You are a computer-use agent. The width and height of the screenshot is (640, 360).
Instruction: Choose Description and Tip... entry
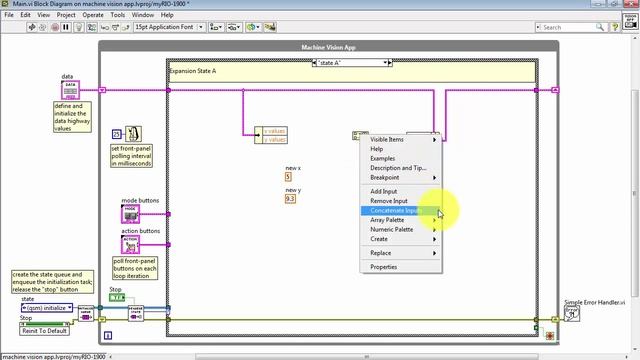tap(401, 168)
